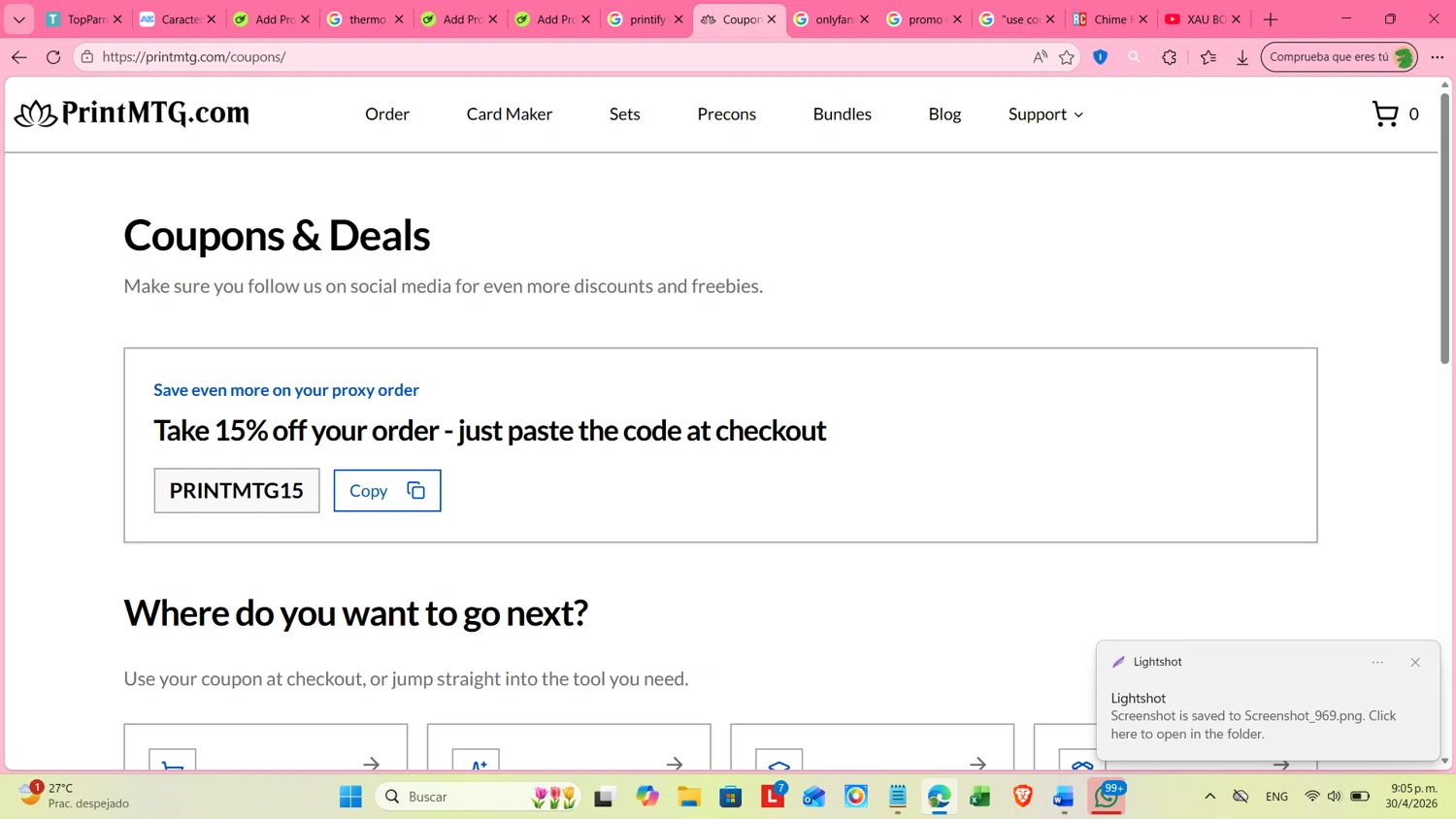Open Word from the taskbar
The height and width of the screenshot is (819, 1456).
pyautogui.click(x=1064, y=797)
